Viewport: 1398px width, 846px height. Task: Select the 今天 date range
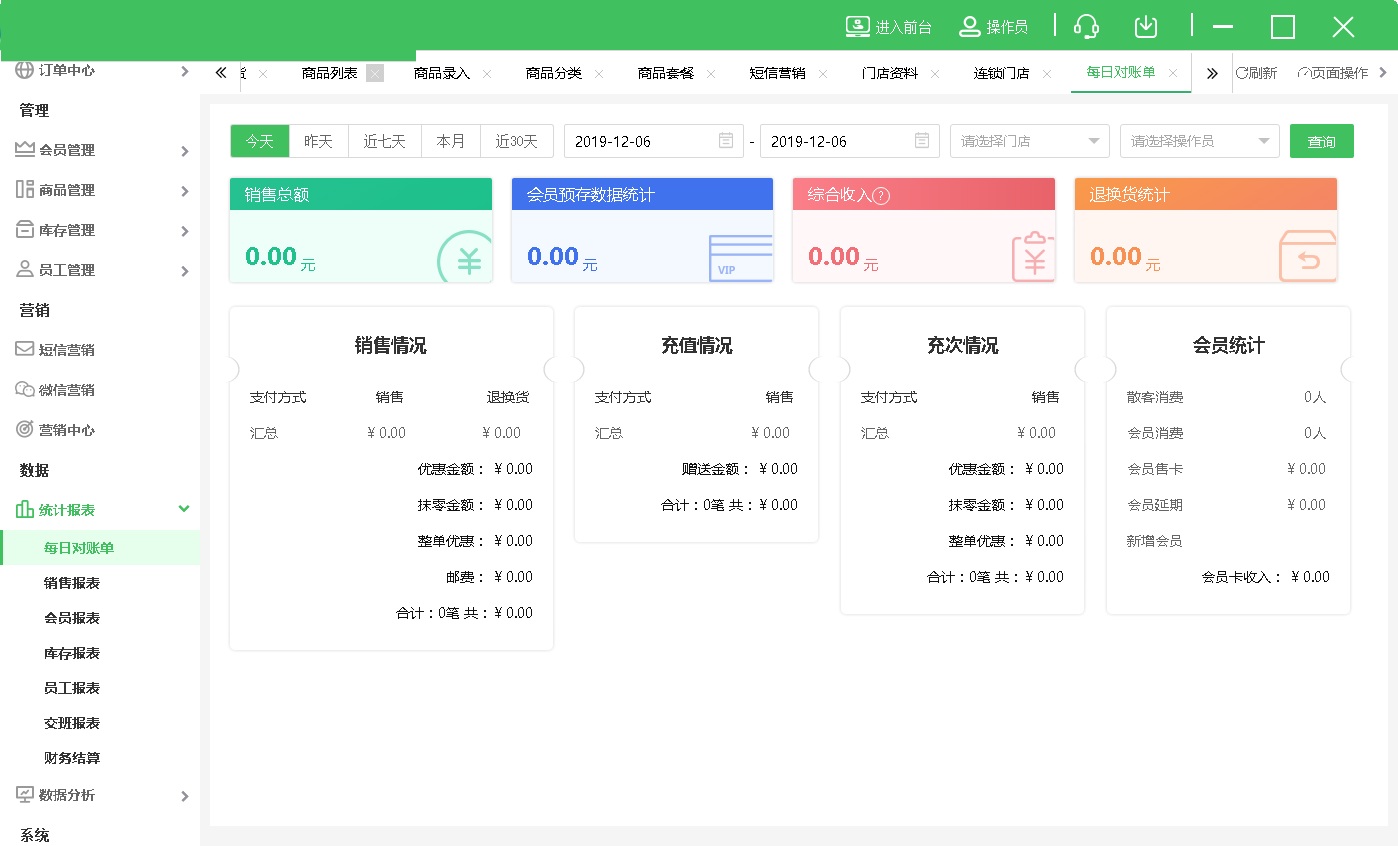[260, 141]
